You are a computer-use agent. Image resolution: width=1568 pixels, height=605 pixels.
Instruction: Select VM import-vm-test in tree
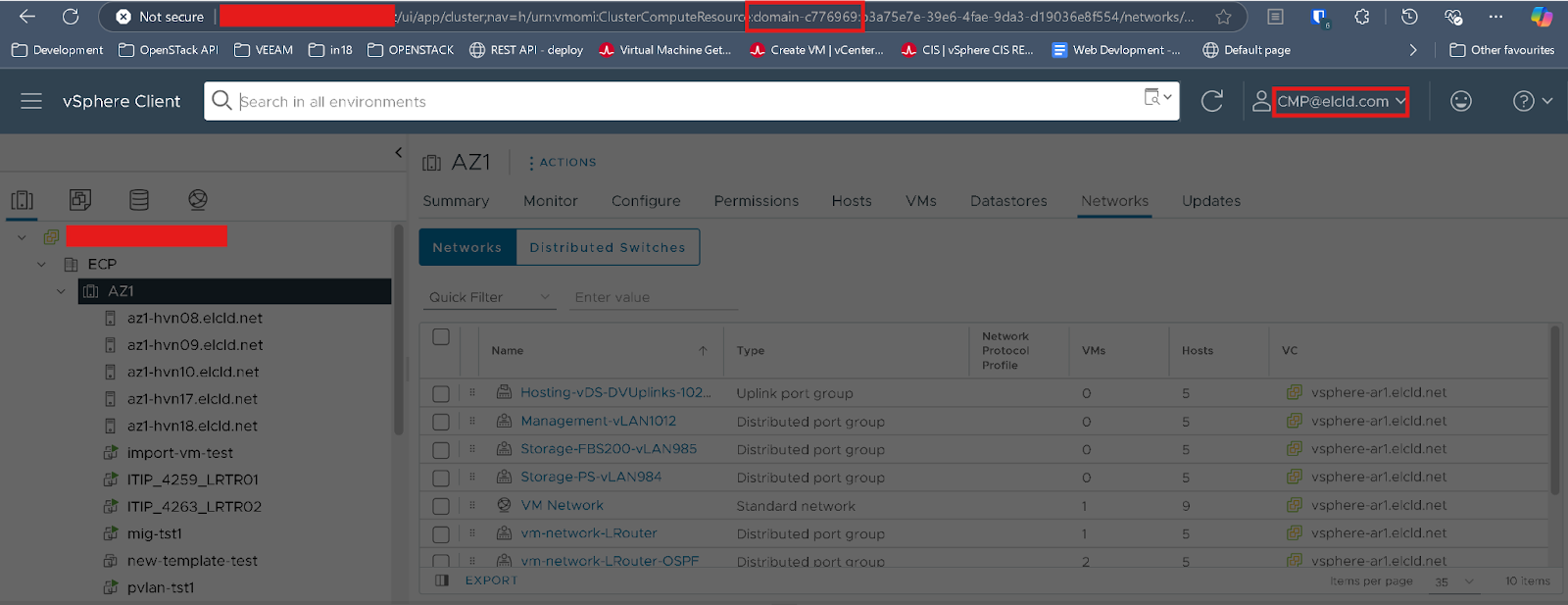tap(180, 453)
